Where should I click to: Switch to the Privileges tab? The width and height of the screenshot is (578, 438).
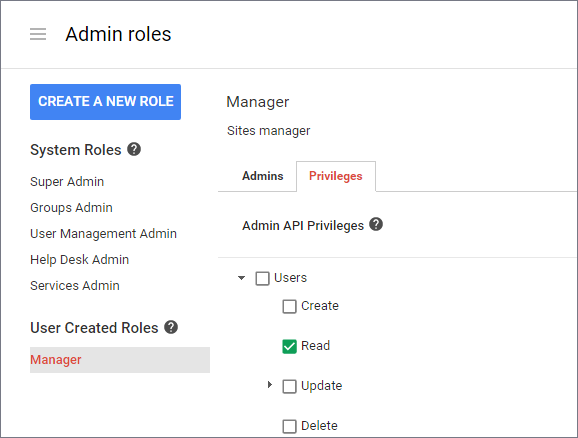pos(336,176)
